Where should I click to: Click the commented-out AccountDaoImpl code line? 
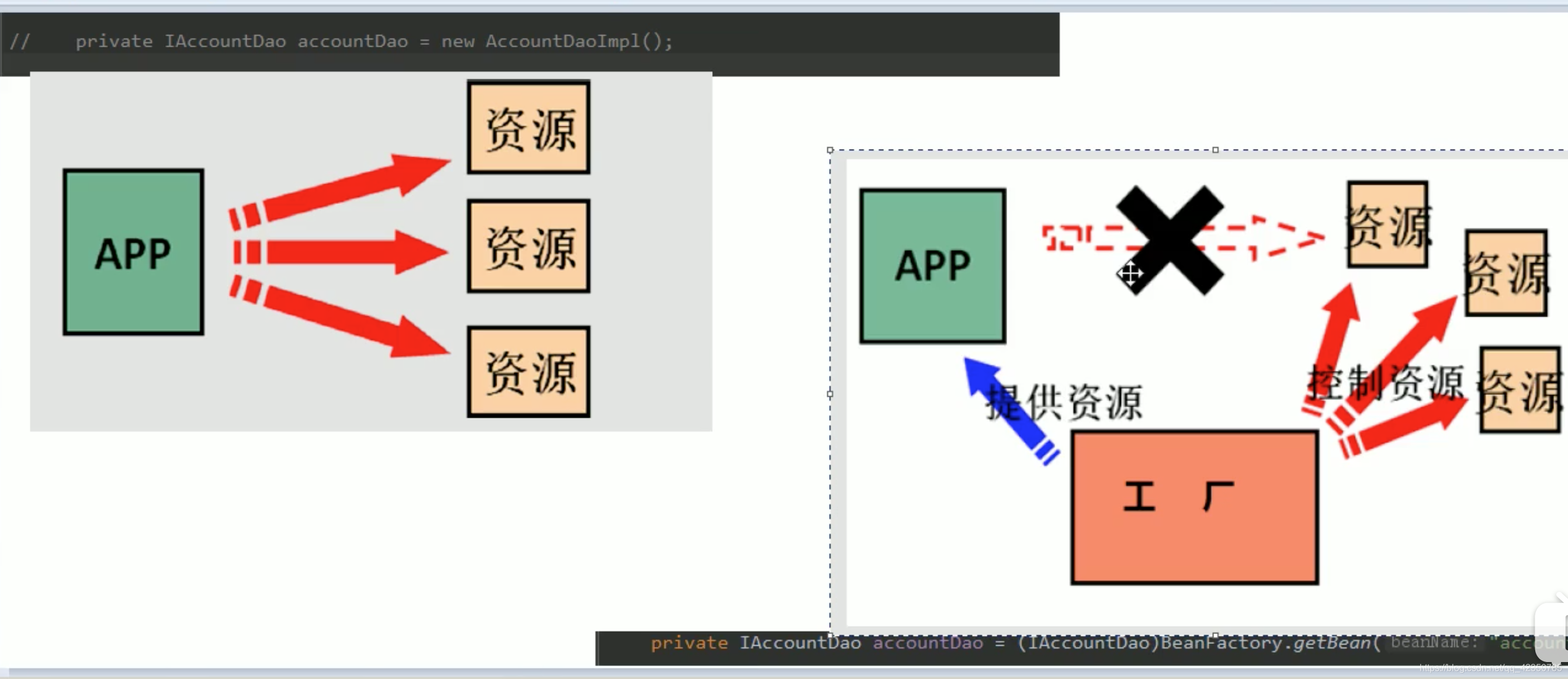click(341, 41)
